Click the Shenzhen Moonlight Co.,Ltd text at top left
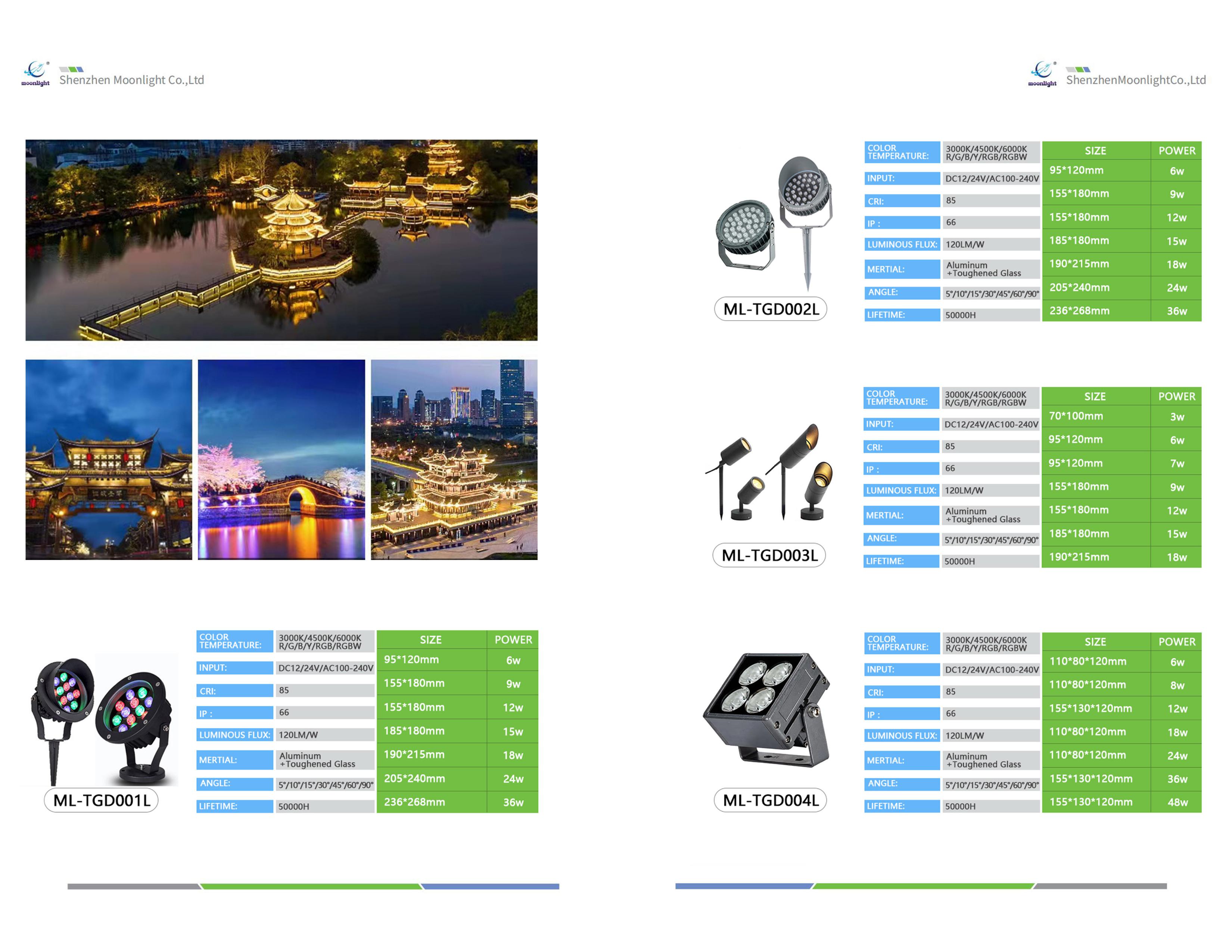This screenshot has height=952, width=1232. pos(131,80)
